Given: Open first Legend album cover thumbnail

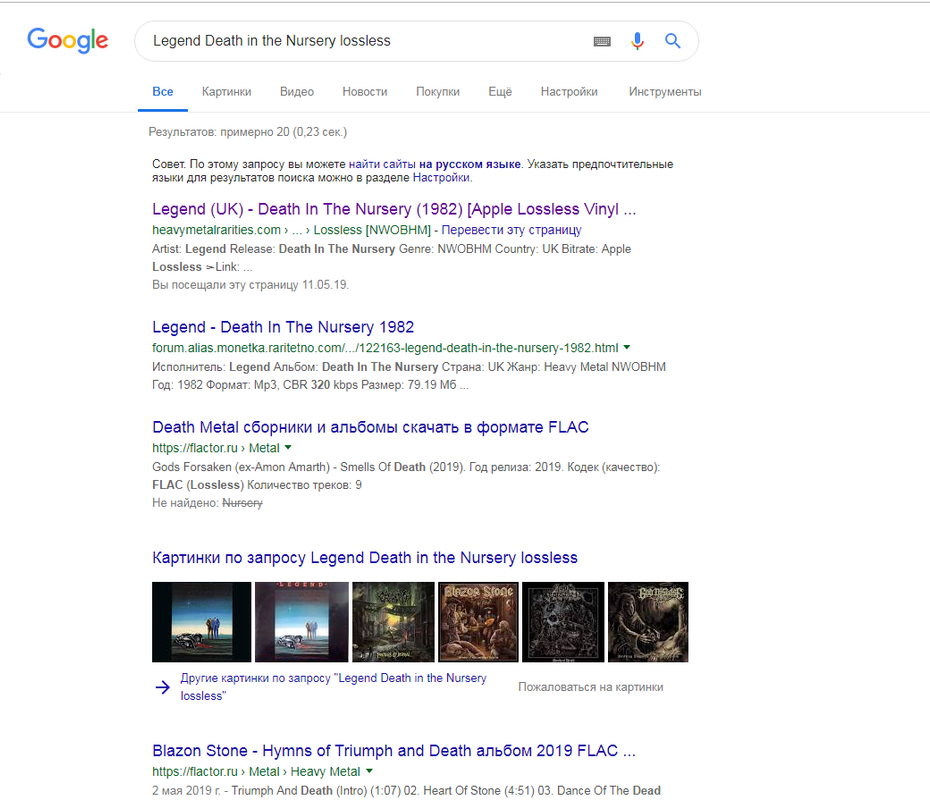Looking at the screenshot, I should [x=202, y=622].
